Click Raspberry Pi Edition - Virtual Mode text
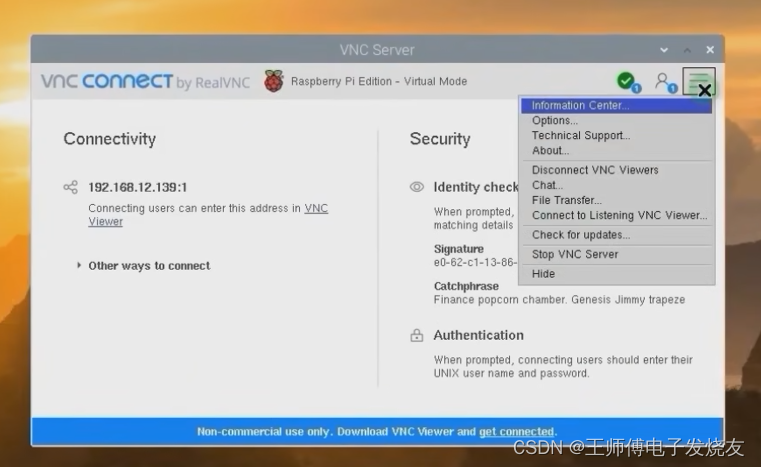 point(379,81)
